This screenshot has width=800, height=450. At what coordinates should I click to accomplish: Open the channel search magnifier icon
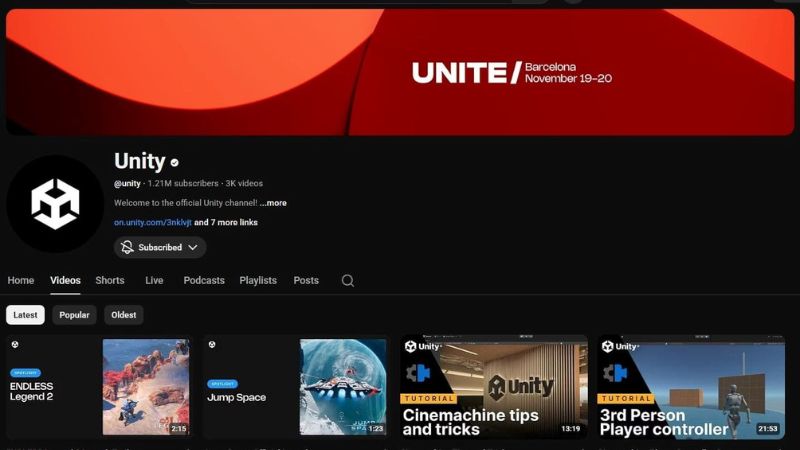click(347, 281)
